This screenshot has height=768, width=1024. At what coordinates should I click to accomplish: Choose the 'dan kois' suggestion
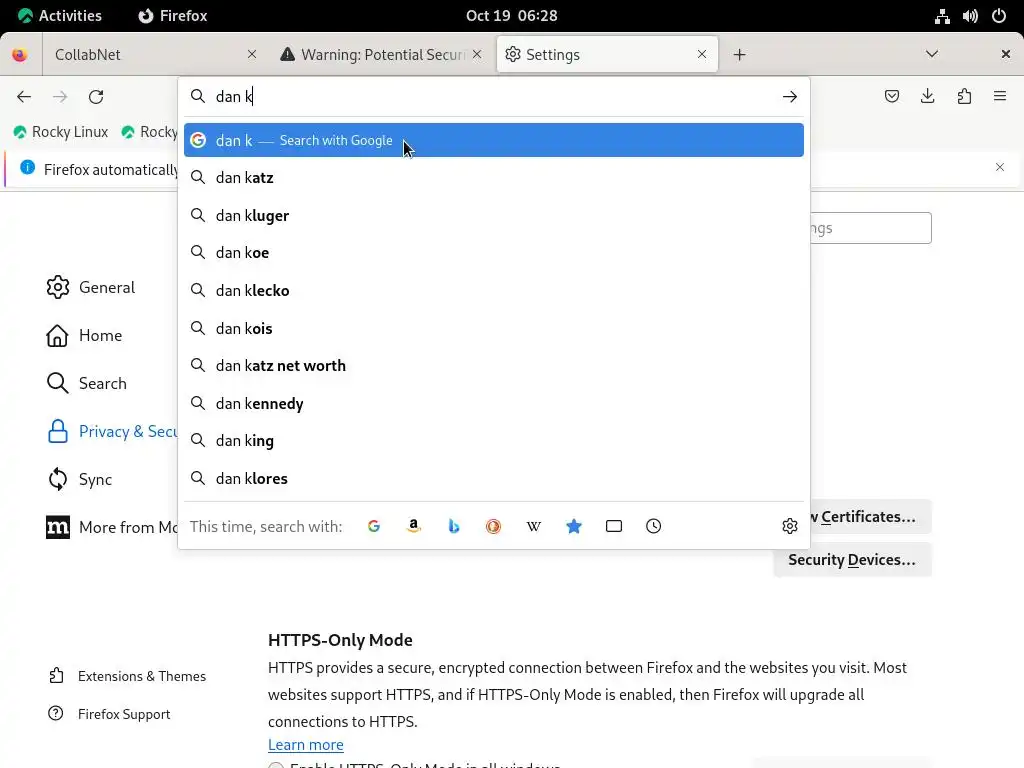(x=494, y=328)
